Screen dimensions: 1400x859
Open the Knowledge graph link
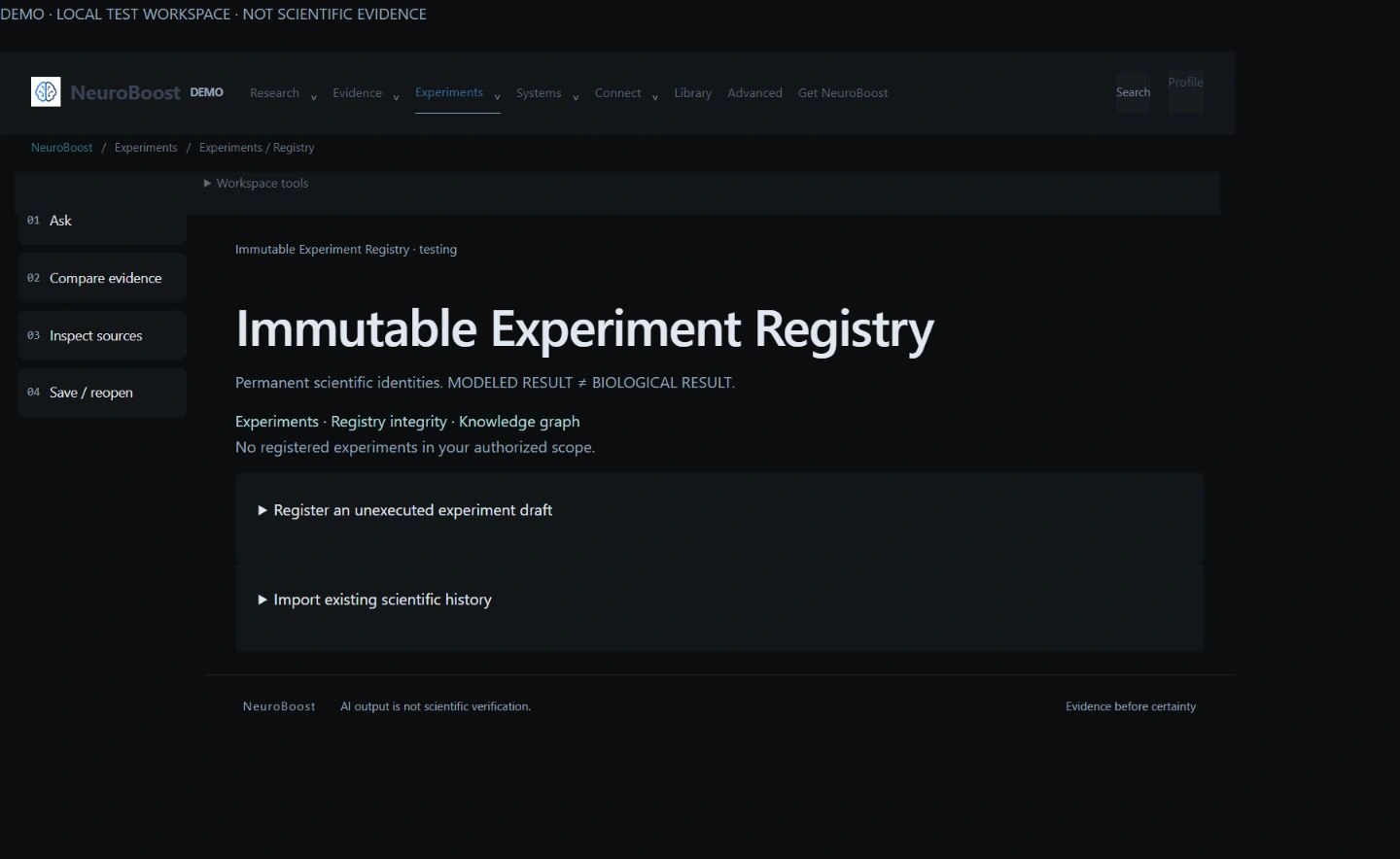pyautogui.click(x=519, y=422)
